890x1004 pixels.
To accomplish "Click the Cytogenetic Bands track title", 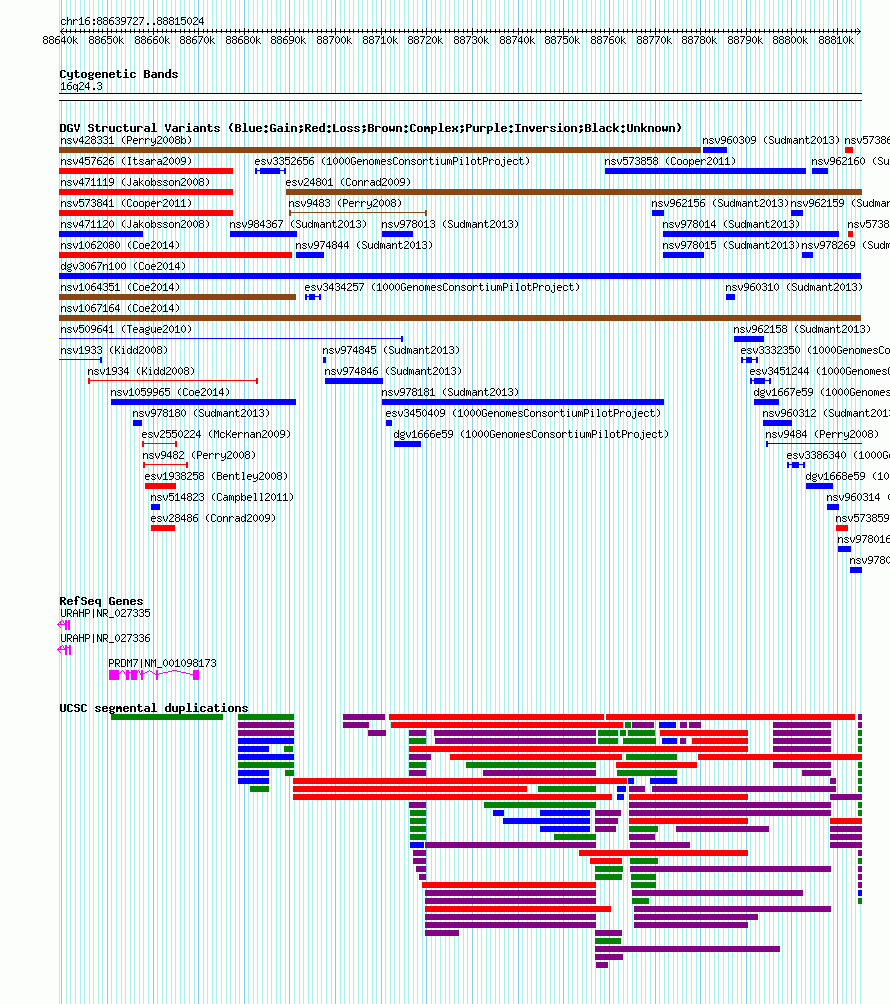I will 118,74.
